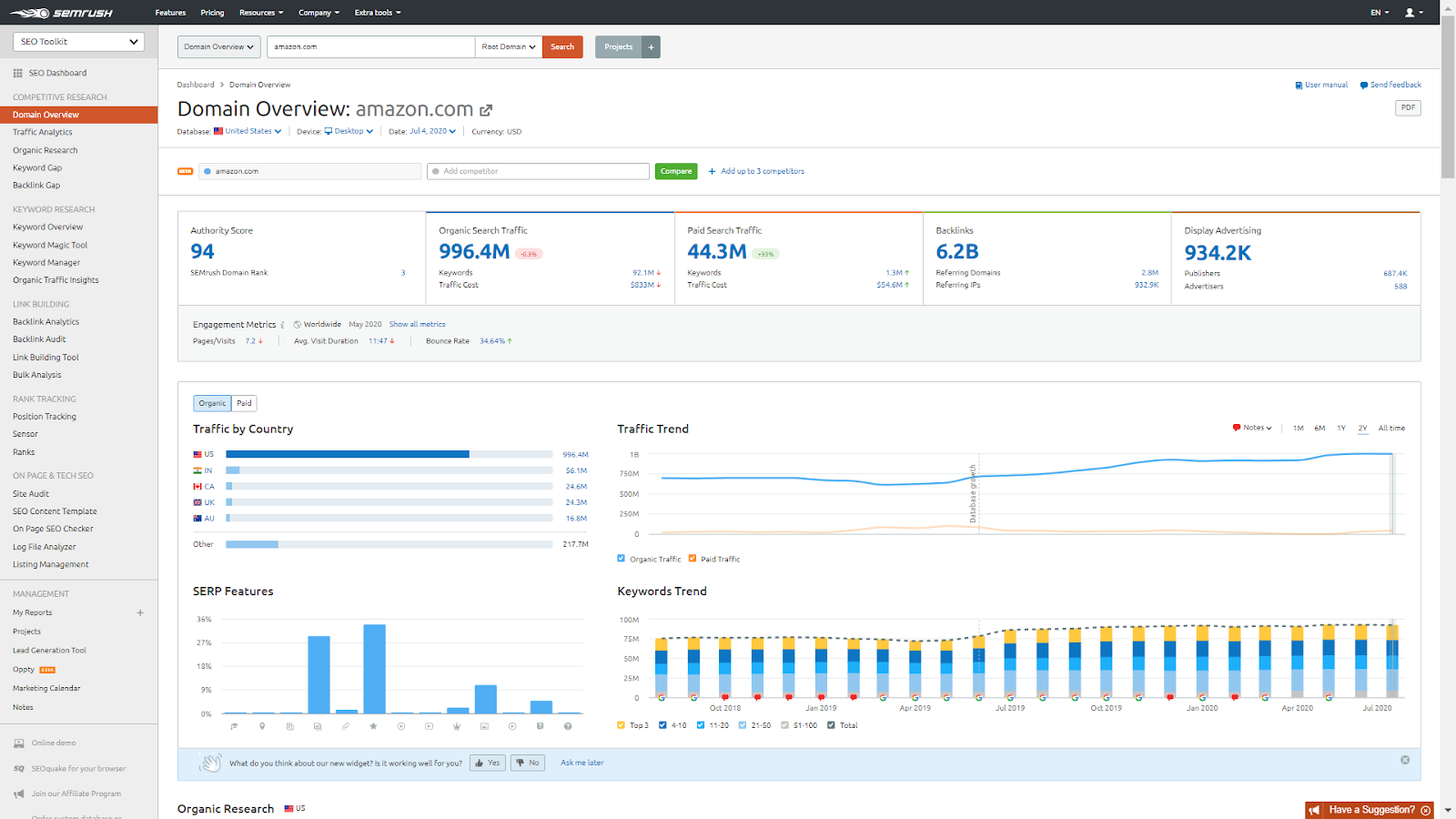Click Add up to 3 competitors link
This screenshot has width=1456, height=819.
(x=756, y=171)
